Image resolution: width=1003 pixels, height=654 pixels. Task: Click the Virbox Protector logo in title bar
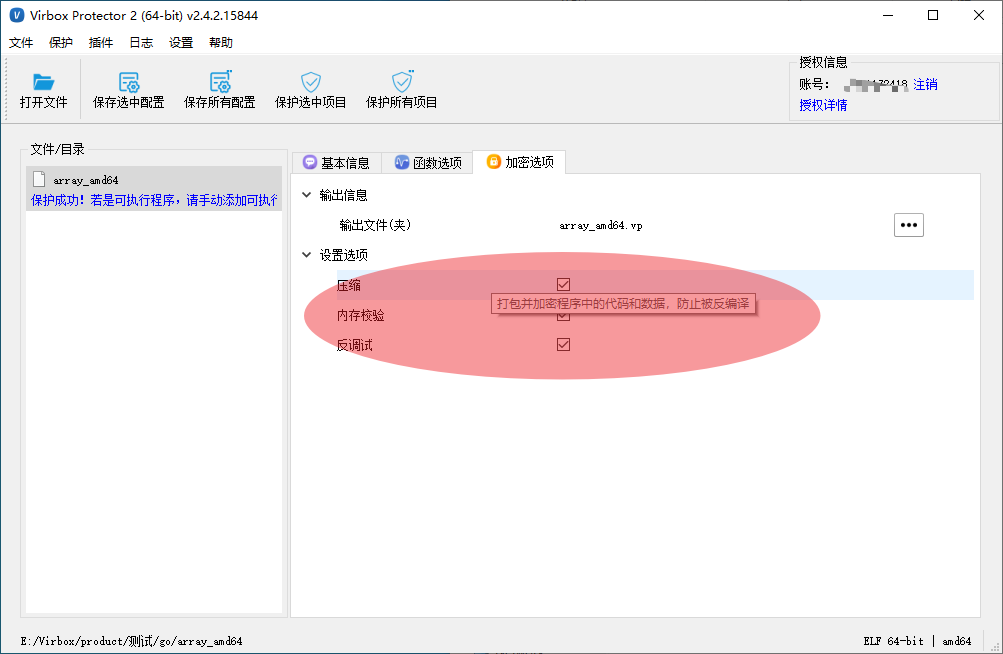[17, 15]
